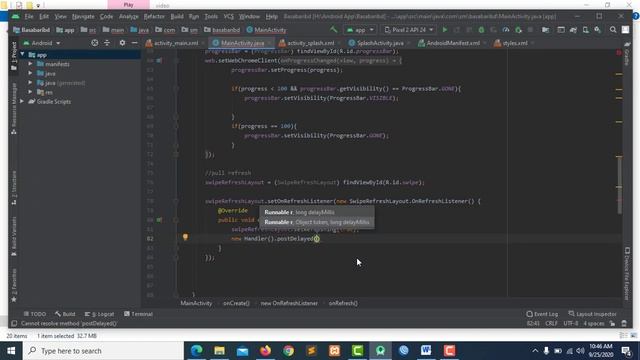Click the Sync Project with Gradle Files icon
The height and width of the screenshot is (360, 640).
573,30
